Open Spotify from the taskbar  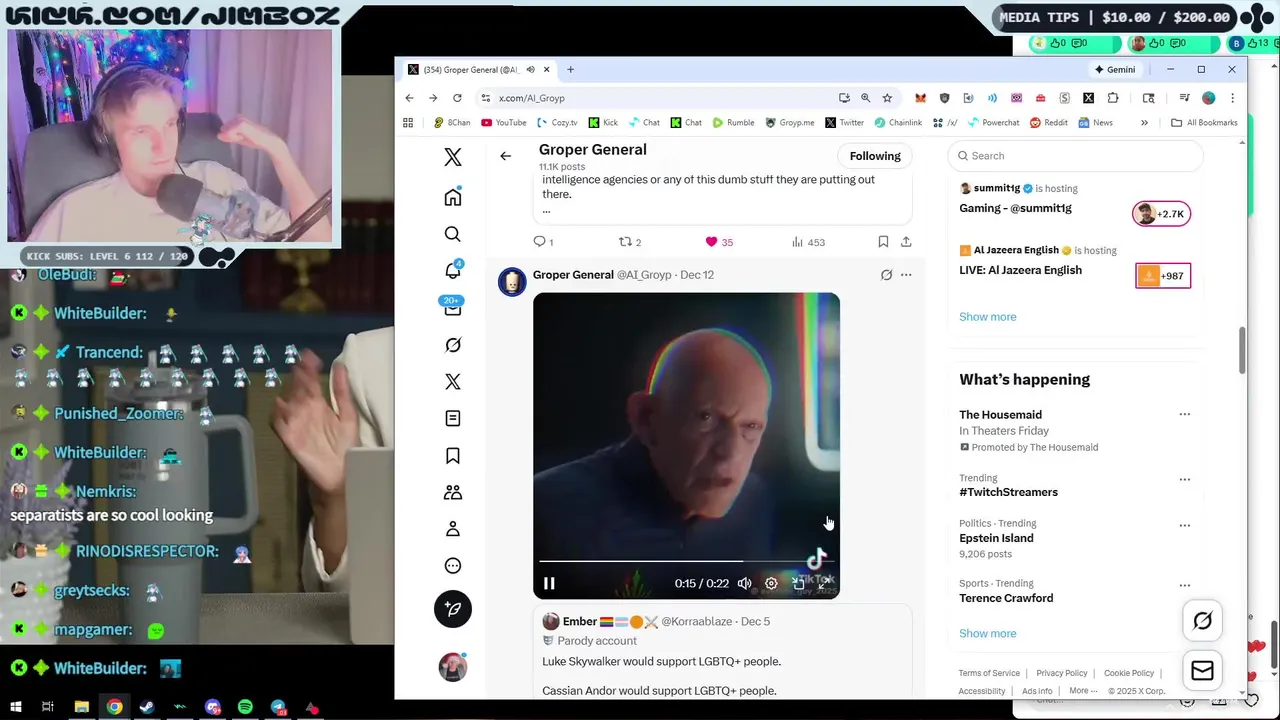[245, 707]
